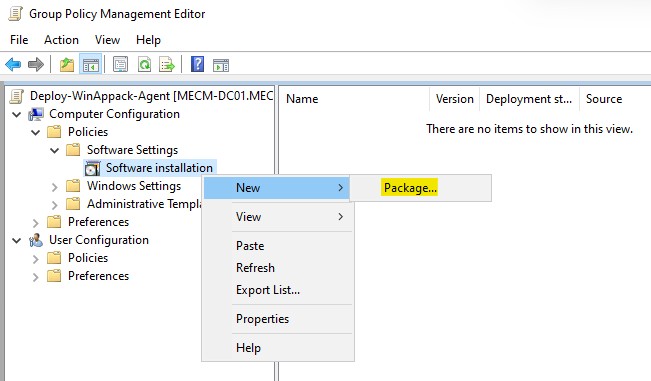Expand Preferences under User Configuration
The height and width of the screenshot is (381, 651).
pyautogui.click(x=36, y=277)
